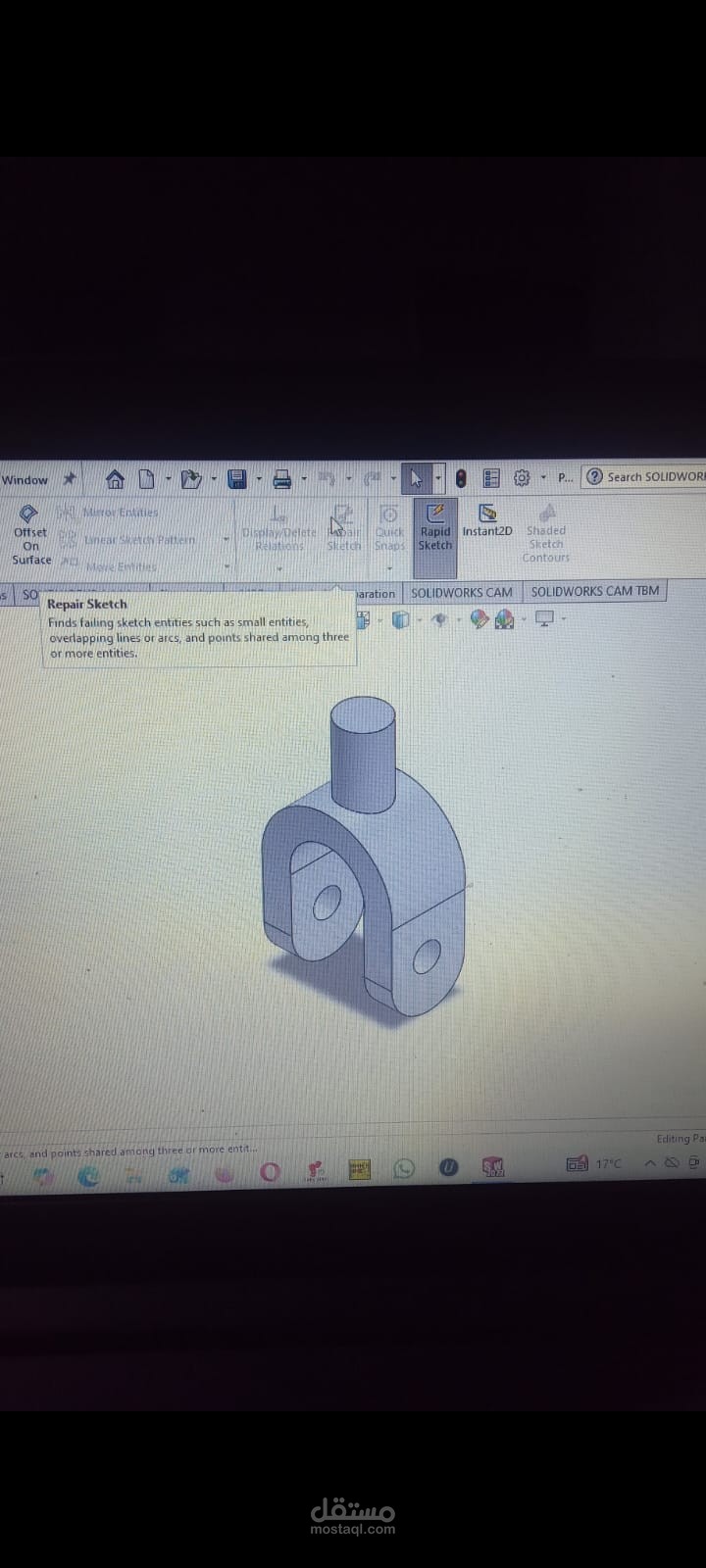The width and height of the screenshot is (706, 1568).
Task: Expand the Print dropdown arrow
Action: (303, 479)
